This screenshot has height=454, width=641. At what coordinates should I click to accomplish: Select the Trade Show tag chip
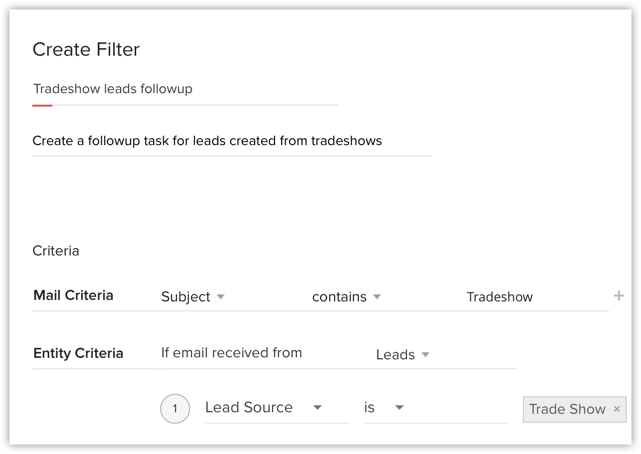[567, 409]
